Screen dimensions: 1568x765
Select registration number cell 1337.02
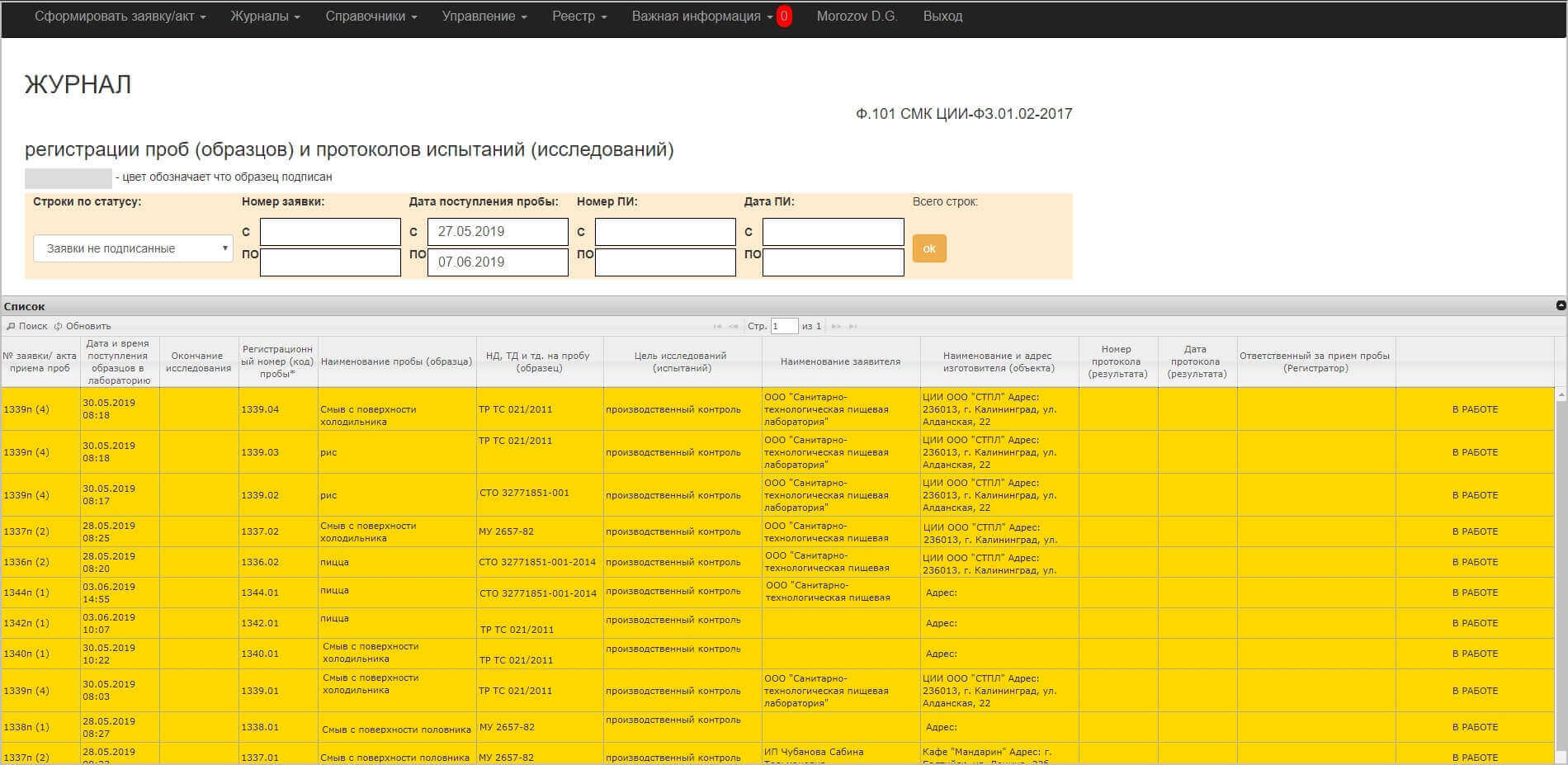click(x=277, y=531)
